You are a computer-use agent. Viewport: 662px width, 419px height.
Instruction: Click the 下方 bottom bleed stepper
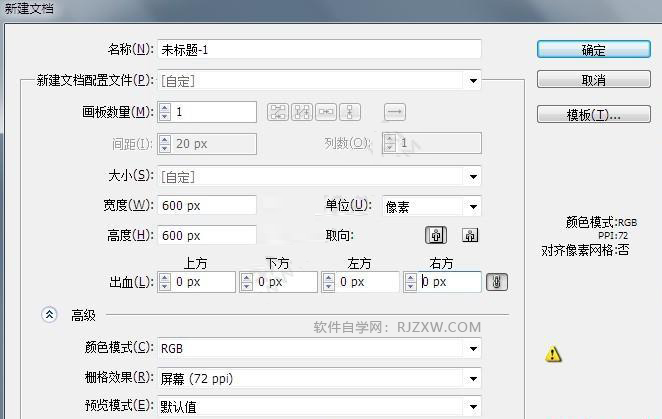tap(247, 282)
